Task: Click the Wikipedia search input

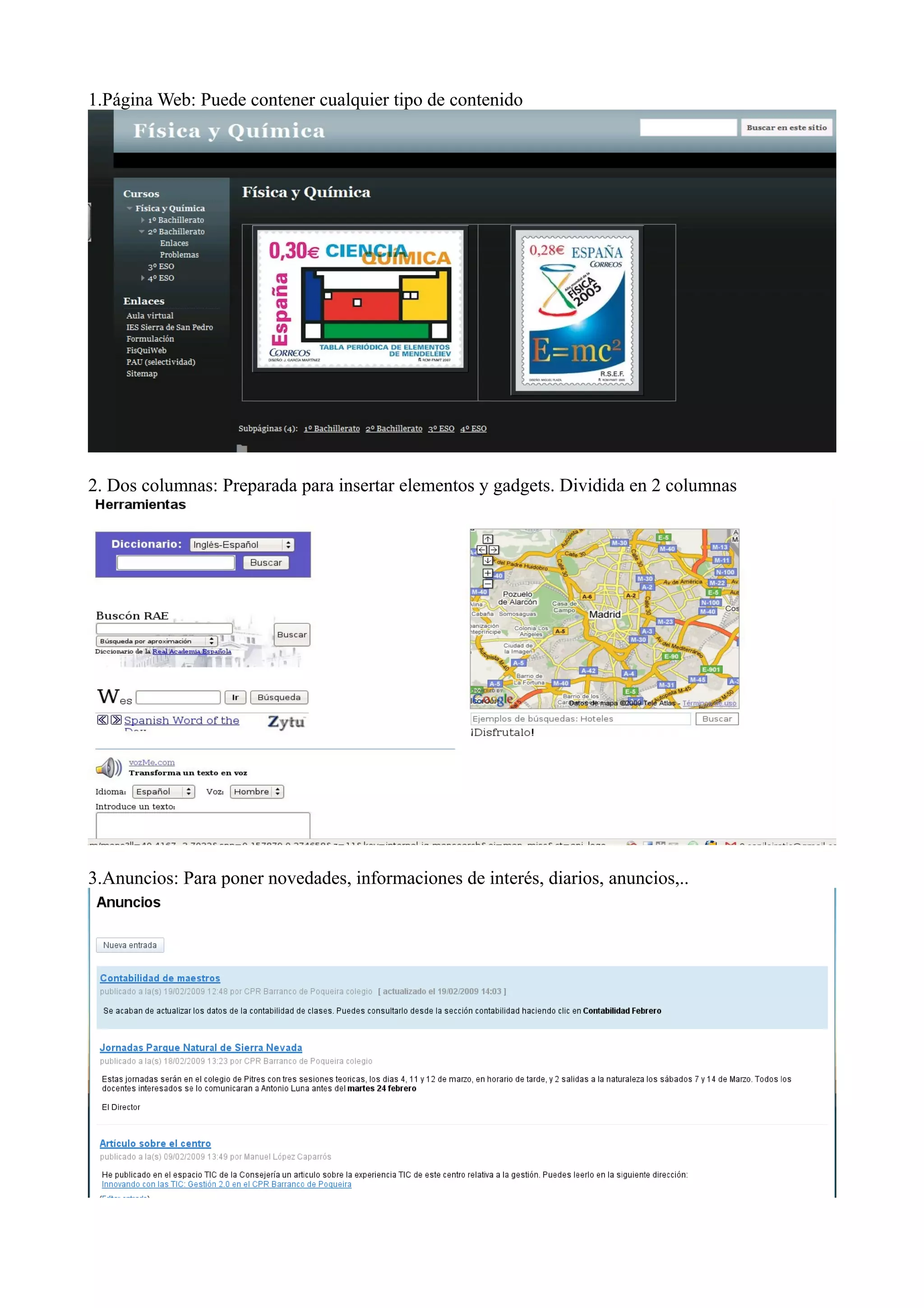Action: [178, 697]
